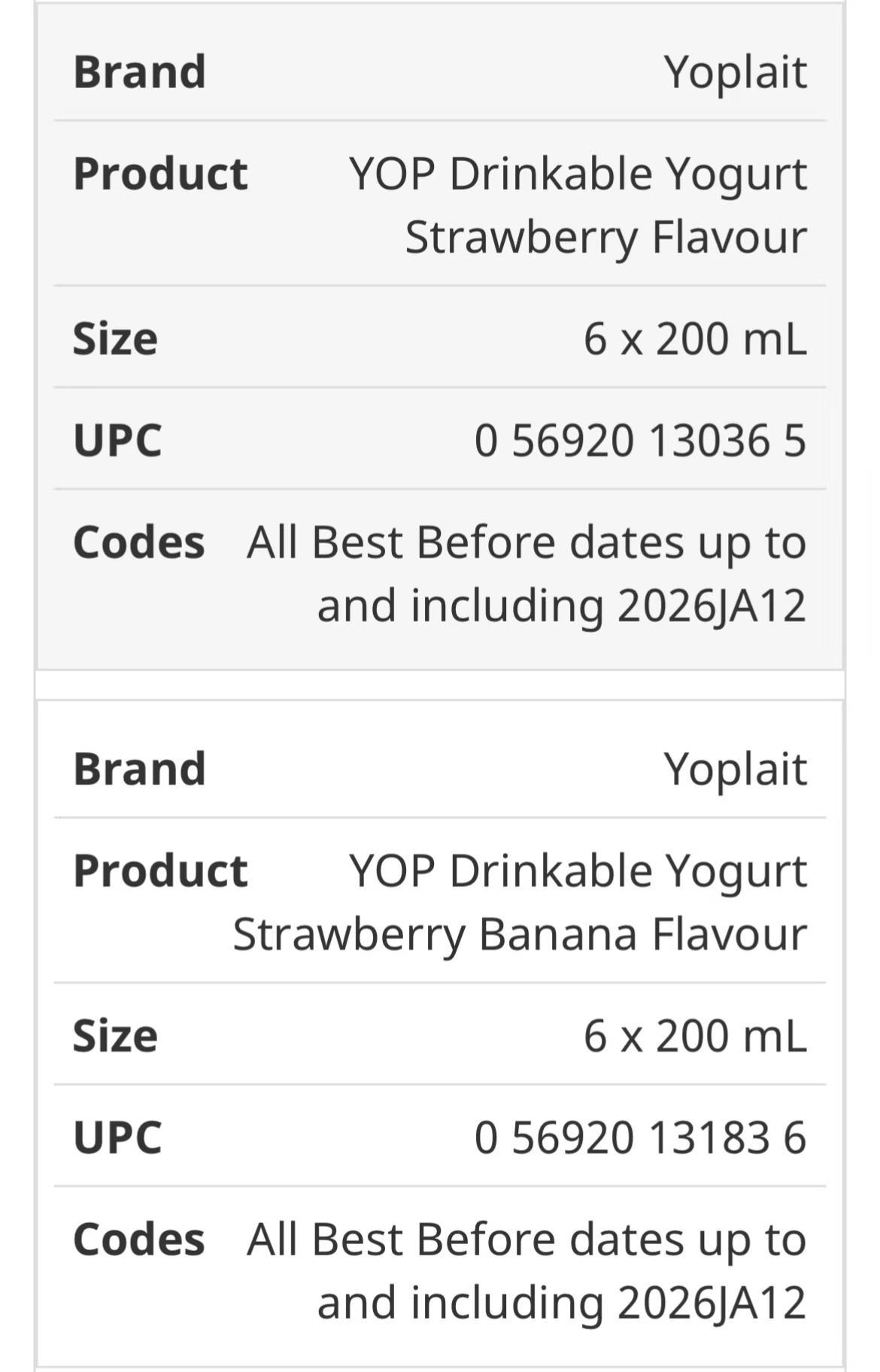This screenshot has width=880, height=1372.
Task: Click 6 x 200 mL for Strawberry Flavour
Action: point(694,338)
